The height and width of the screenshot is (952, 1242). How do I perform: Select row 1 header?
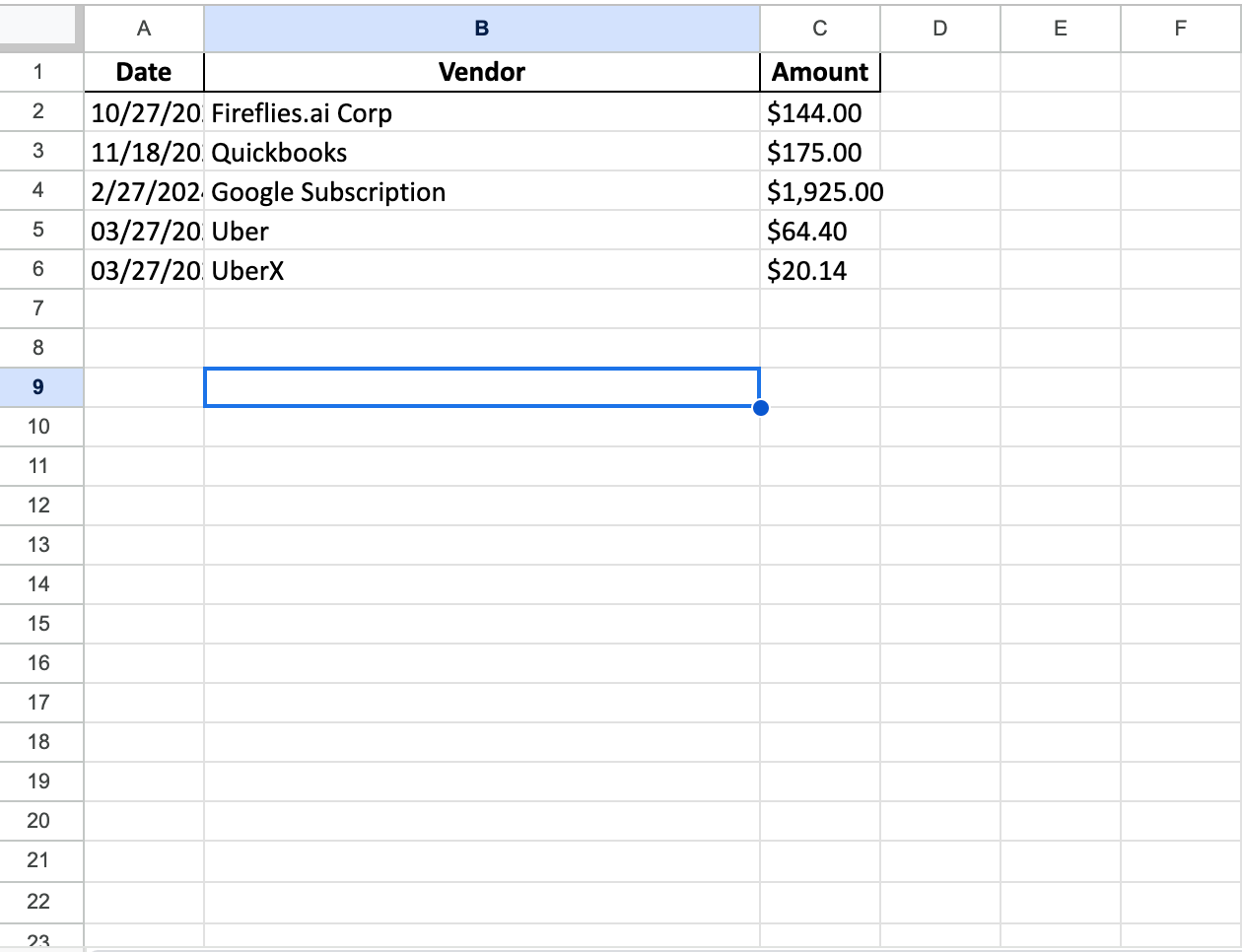(x=41, y=72)
